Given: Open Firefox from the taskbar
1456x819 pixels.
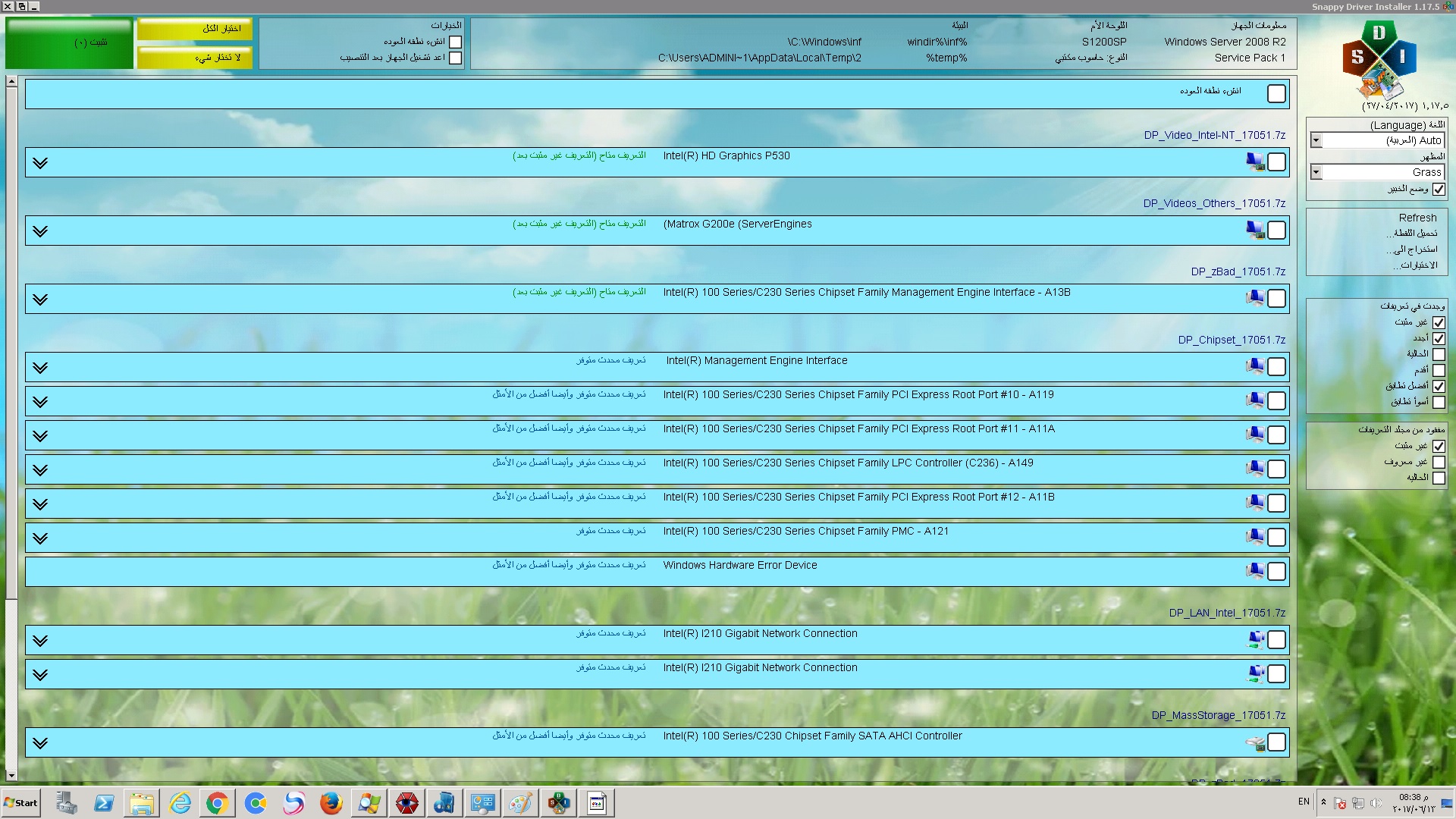Looking at the screenshot, I should (x=331, y=803).
